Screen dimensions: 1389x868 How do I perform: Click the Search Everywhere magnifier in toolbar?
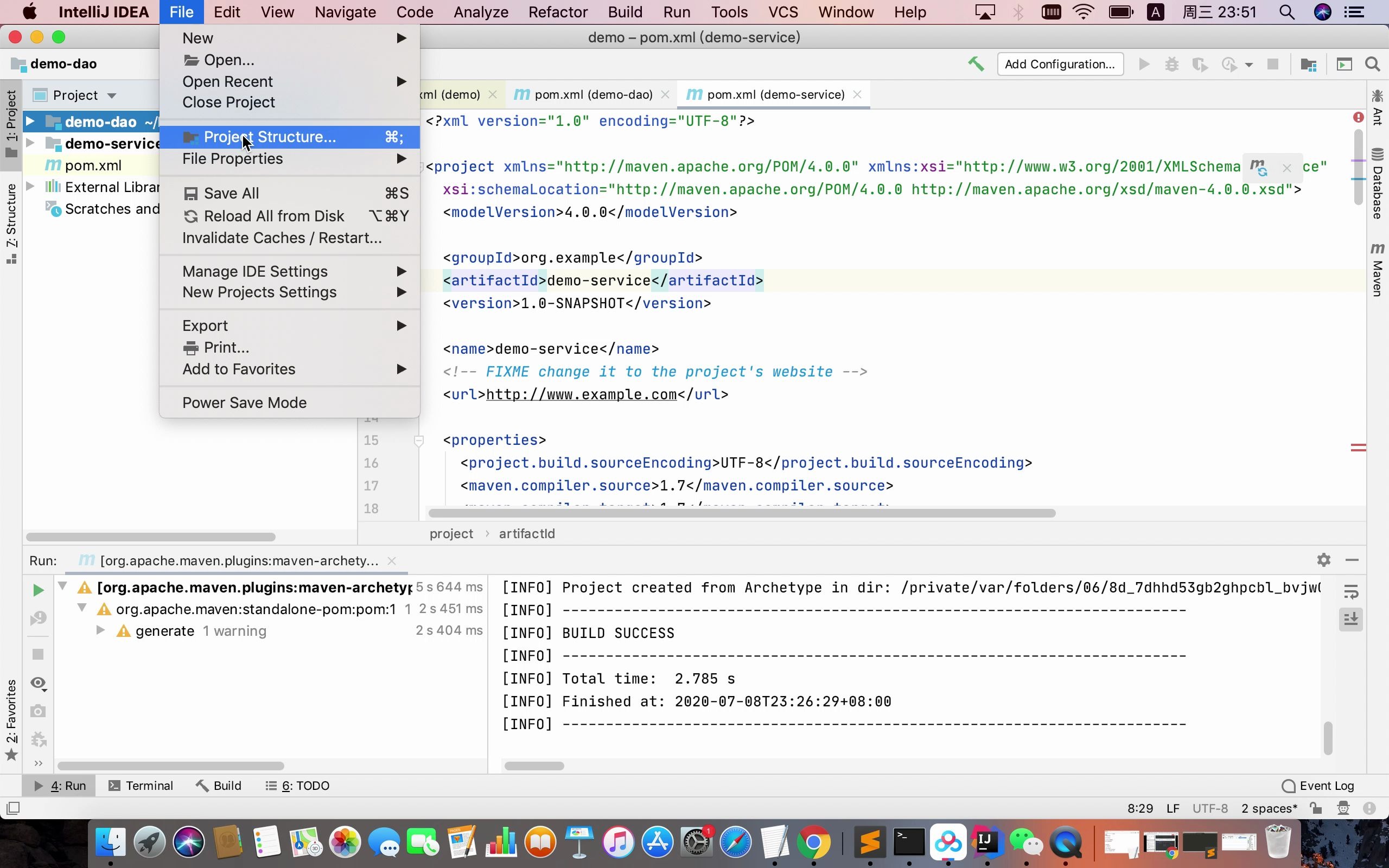pos(1372,65)
